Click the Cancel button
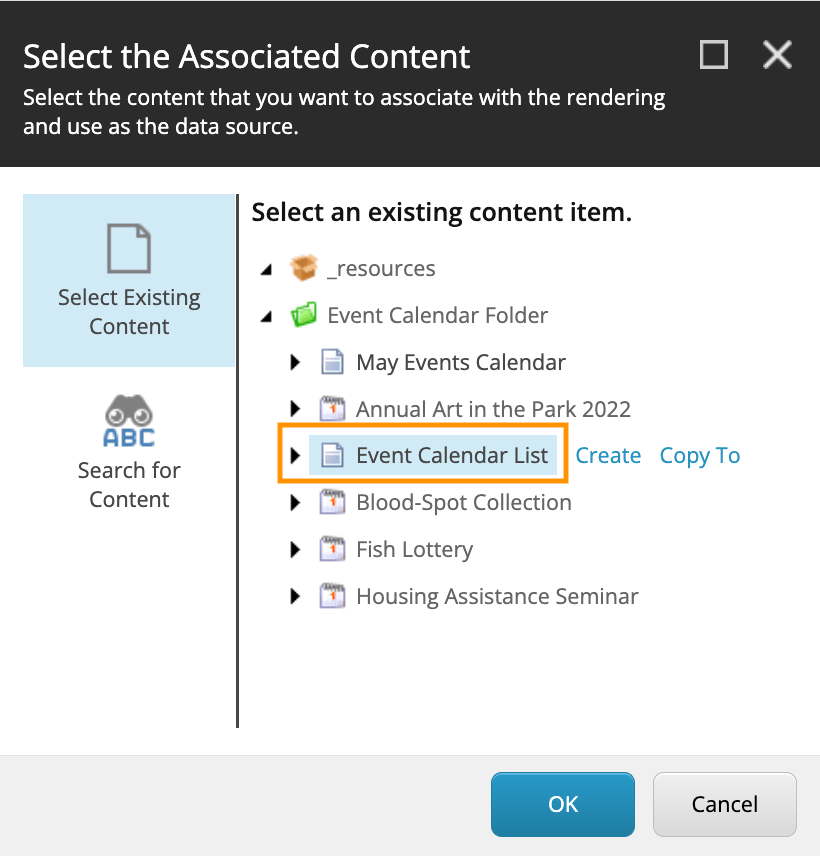Screen dimensions: 820x856 pyautogui.click(x=725, y=804)
